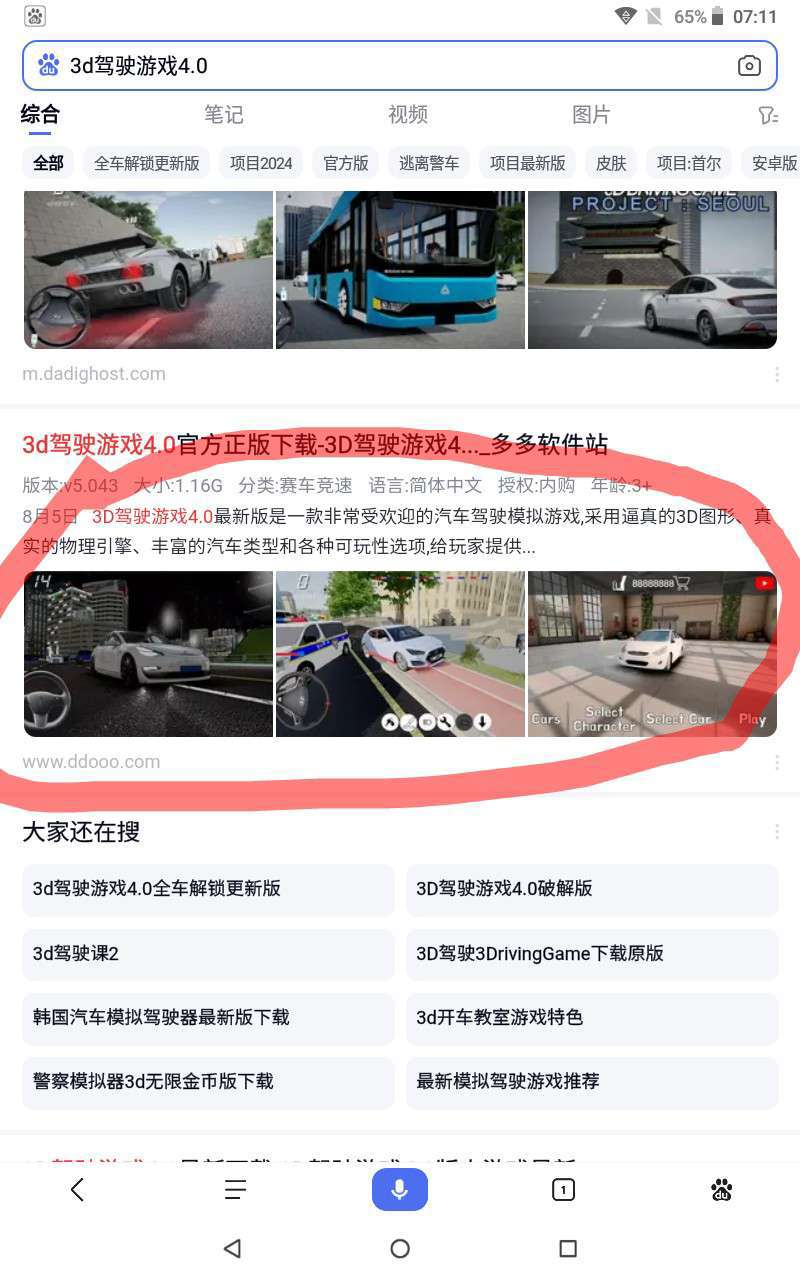Tap suggestion 韩国汽车模拟驾驶器最新版下载
This screenshot has height=1280, width=800.
(208, 1017)
